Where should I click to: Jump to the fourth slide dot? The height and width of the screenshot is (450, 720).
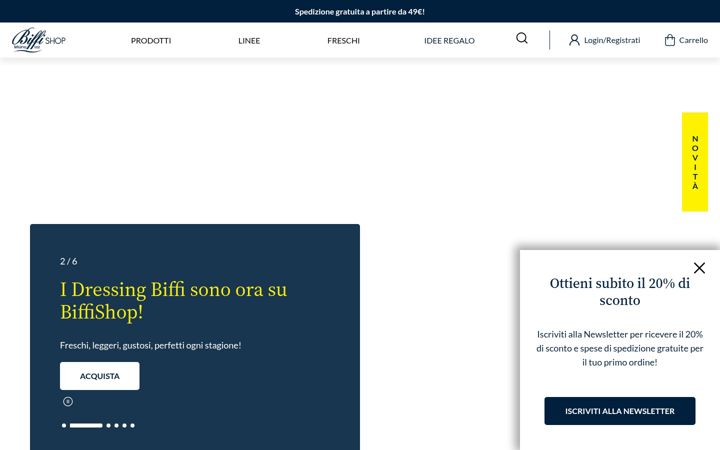pos(116,426)
